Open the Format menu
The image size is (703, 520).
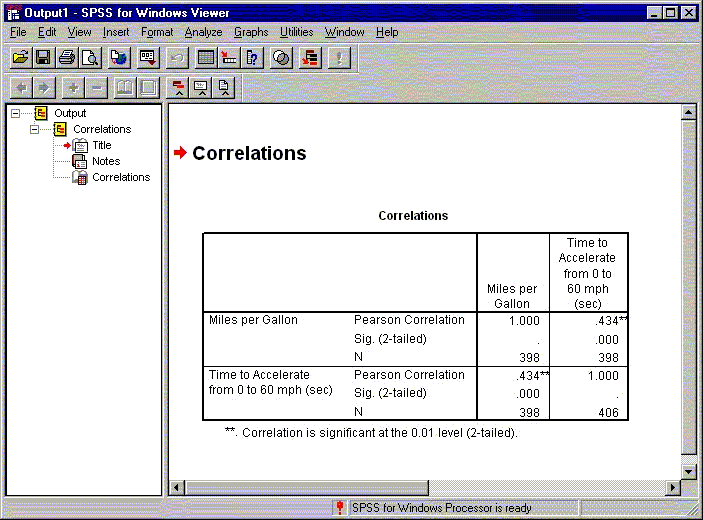(x=157, y=32)
